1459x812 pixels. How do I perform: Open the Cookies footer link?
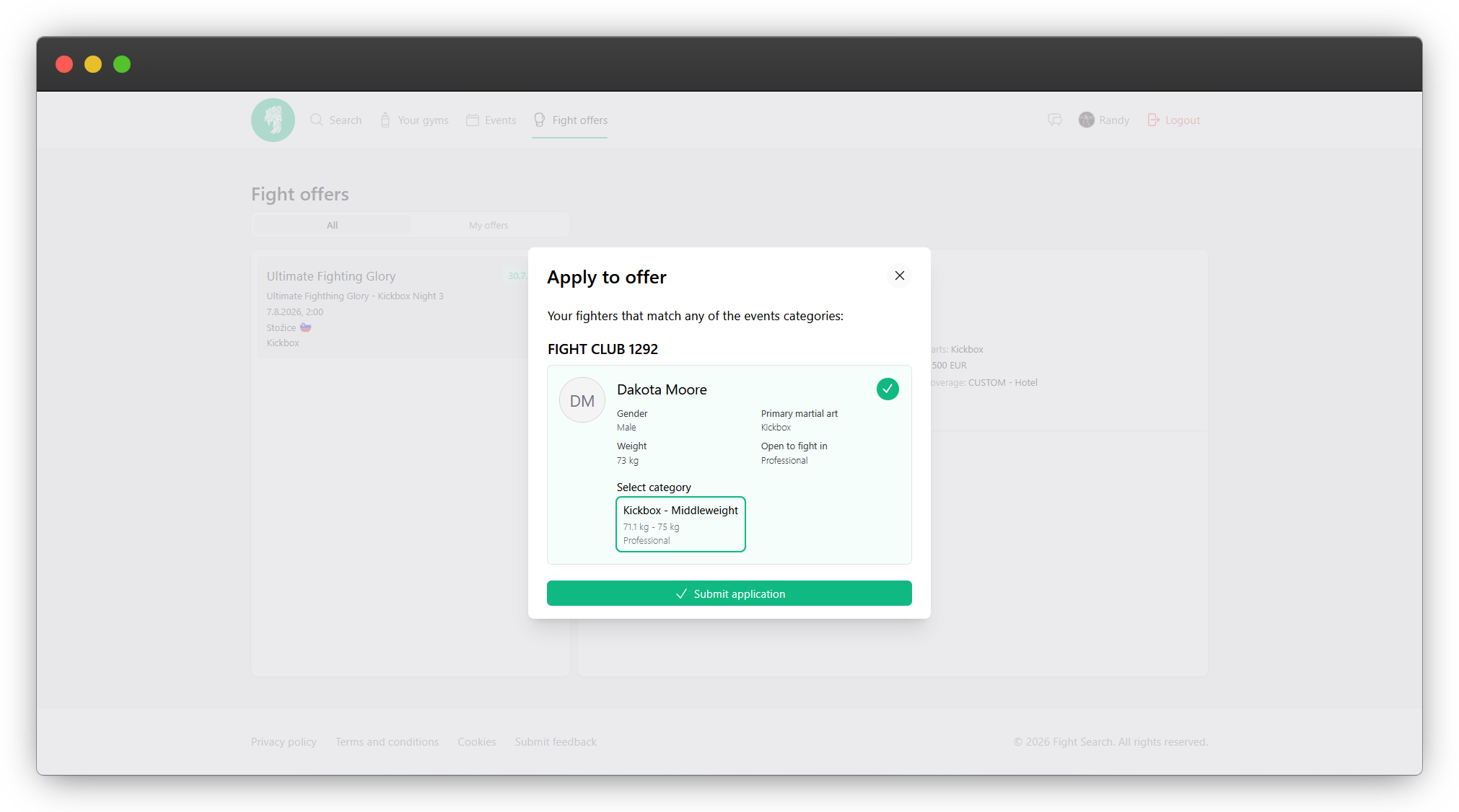point(477,741)
